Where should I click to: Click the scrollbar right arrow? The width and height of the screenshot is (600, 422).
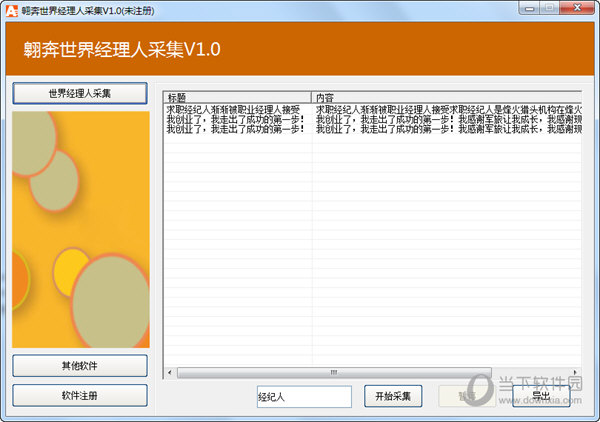[x=575, y=372]
